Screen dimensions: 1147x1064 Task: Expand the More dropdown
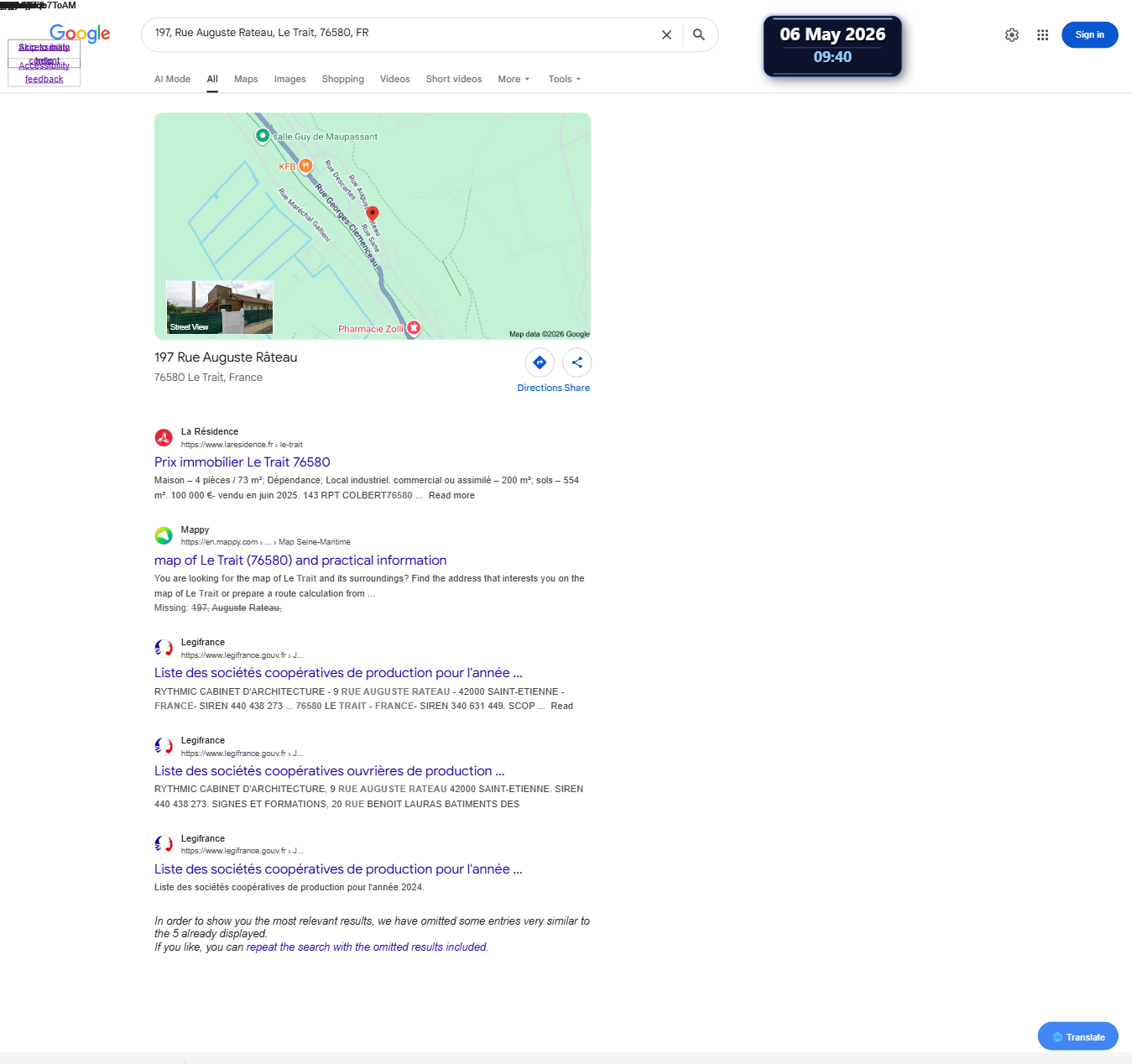point(514,79)
